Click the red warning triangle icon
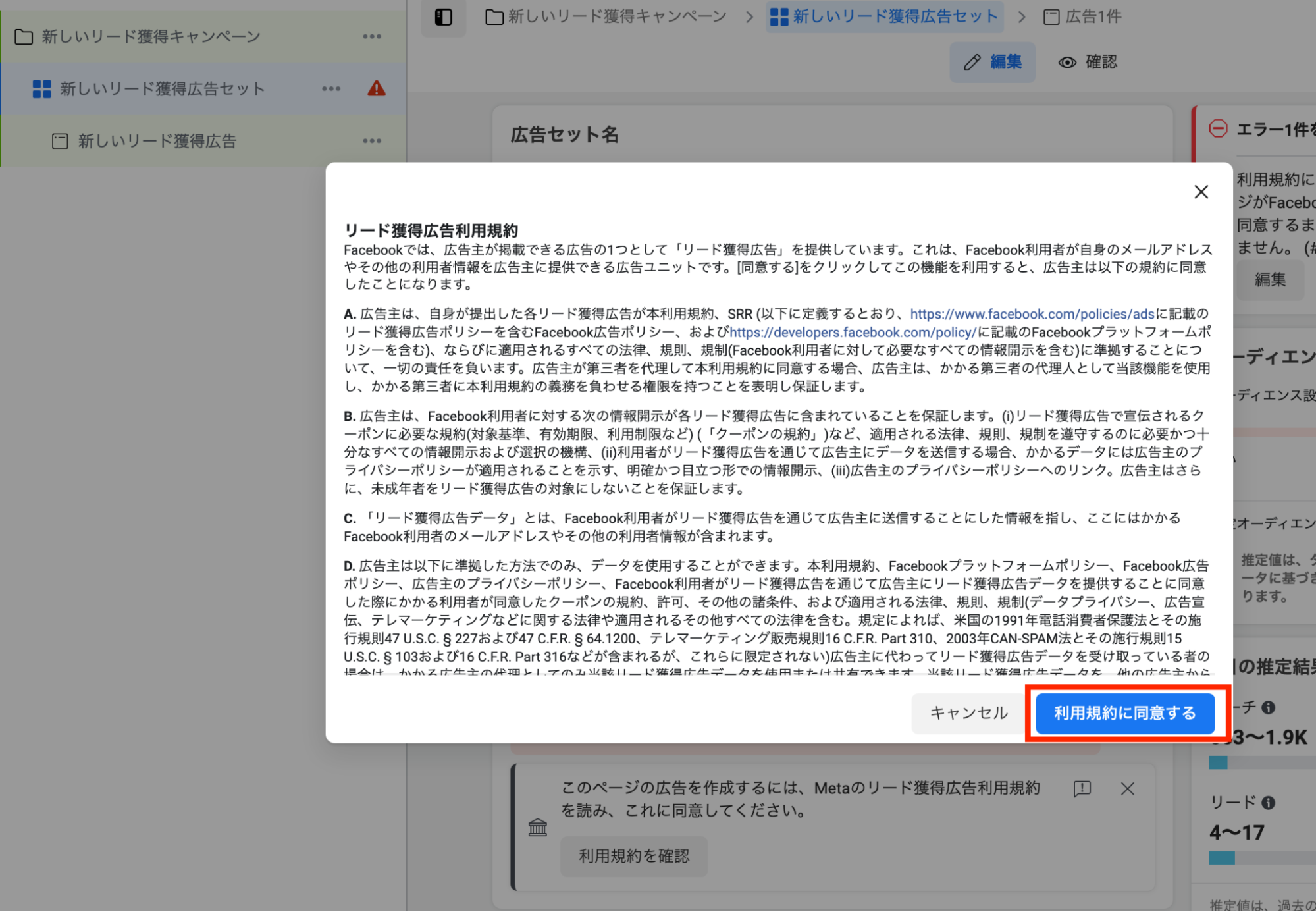The image size is (1316, 912). tap(377, 88)
